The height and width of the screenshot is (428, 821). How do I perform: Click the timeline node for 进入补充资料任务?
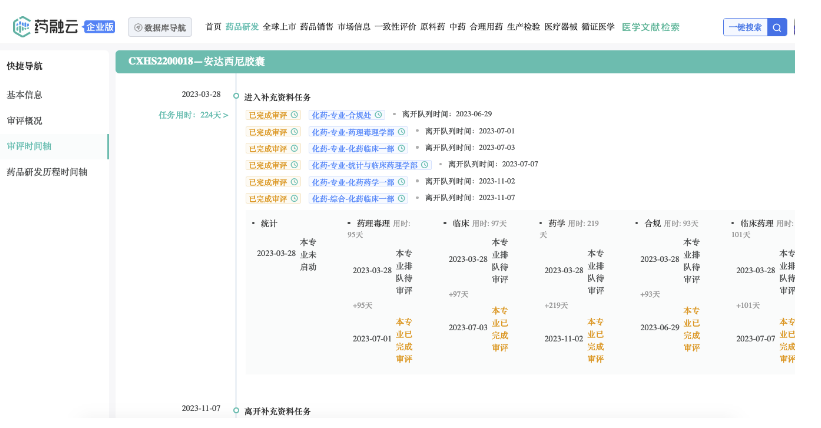point(236,96)
